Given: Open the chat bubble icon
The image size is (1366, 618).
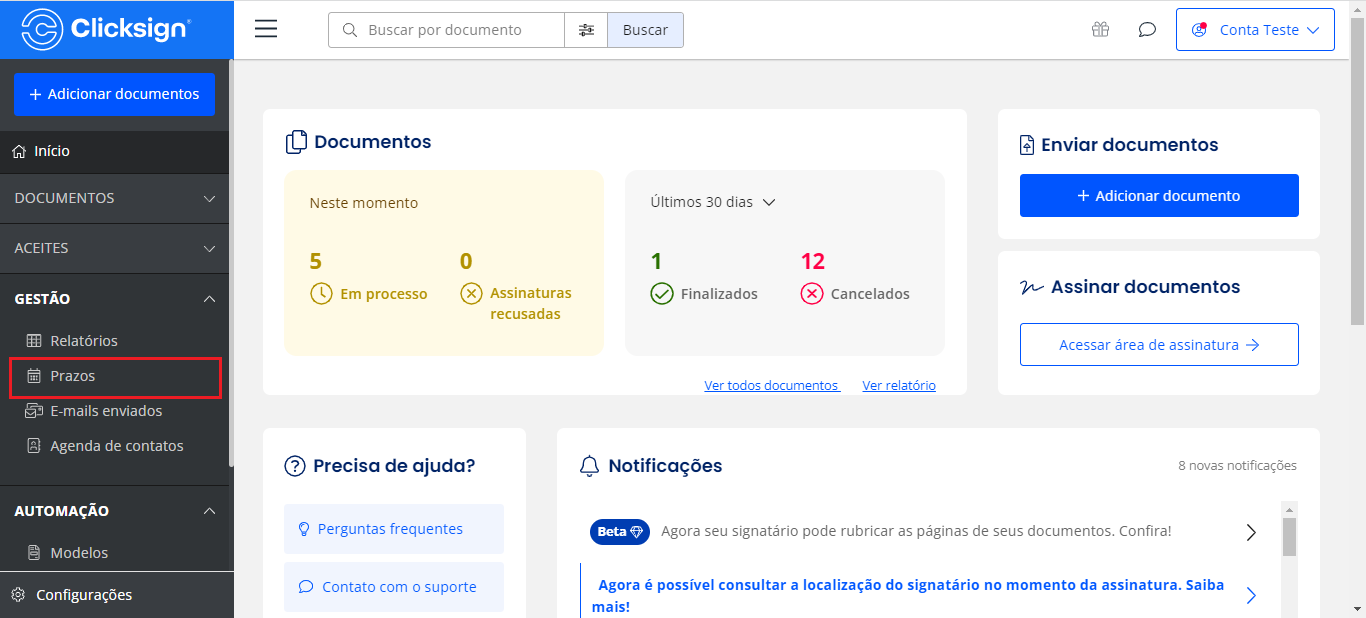Looking at the screenshot, I should tap(1147, 30).
